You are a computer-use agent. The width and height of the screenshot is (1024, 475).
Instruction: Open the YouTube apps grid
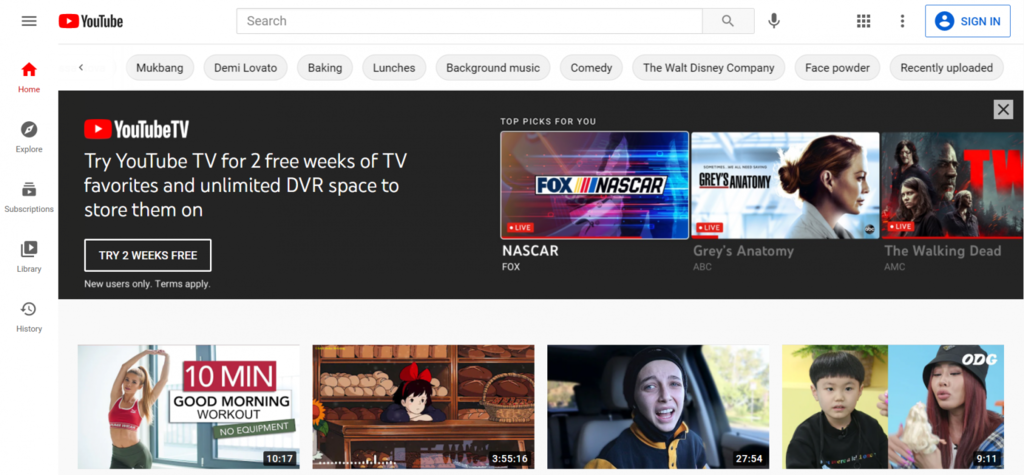point(863,21)
